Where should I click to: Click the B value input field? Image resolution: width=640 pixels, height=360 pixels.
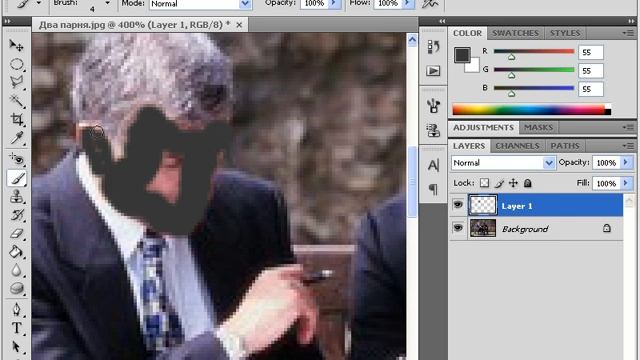pos(591,89)
